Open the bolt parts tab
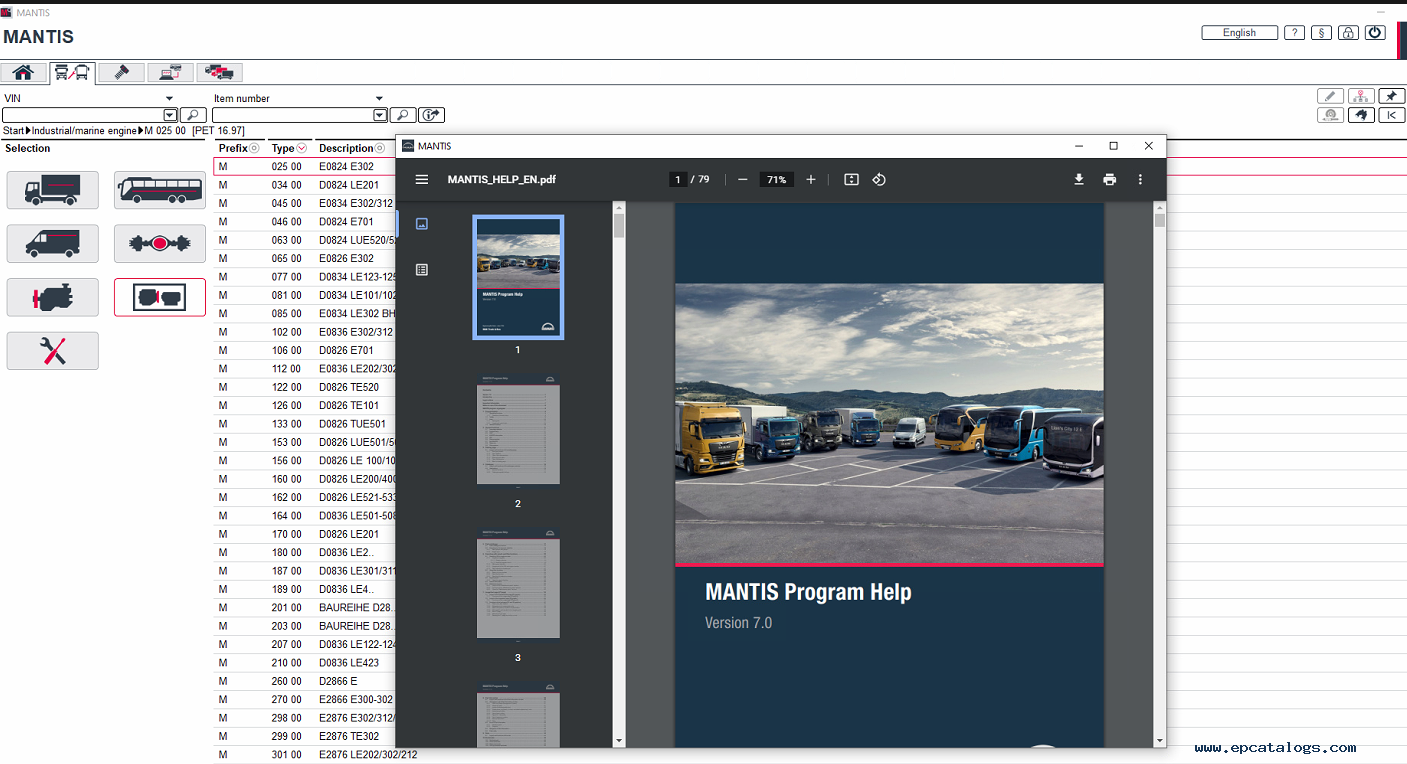 pos(121,72)
